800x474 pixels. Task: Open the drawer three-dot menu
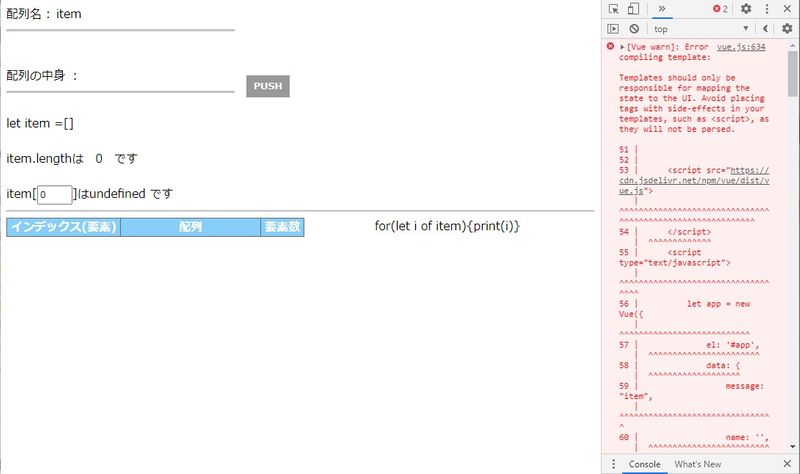pyautogui.click(x=613, y=464)
